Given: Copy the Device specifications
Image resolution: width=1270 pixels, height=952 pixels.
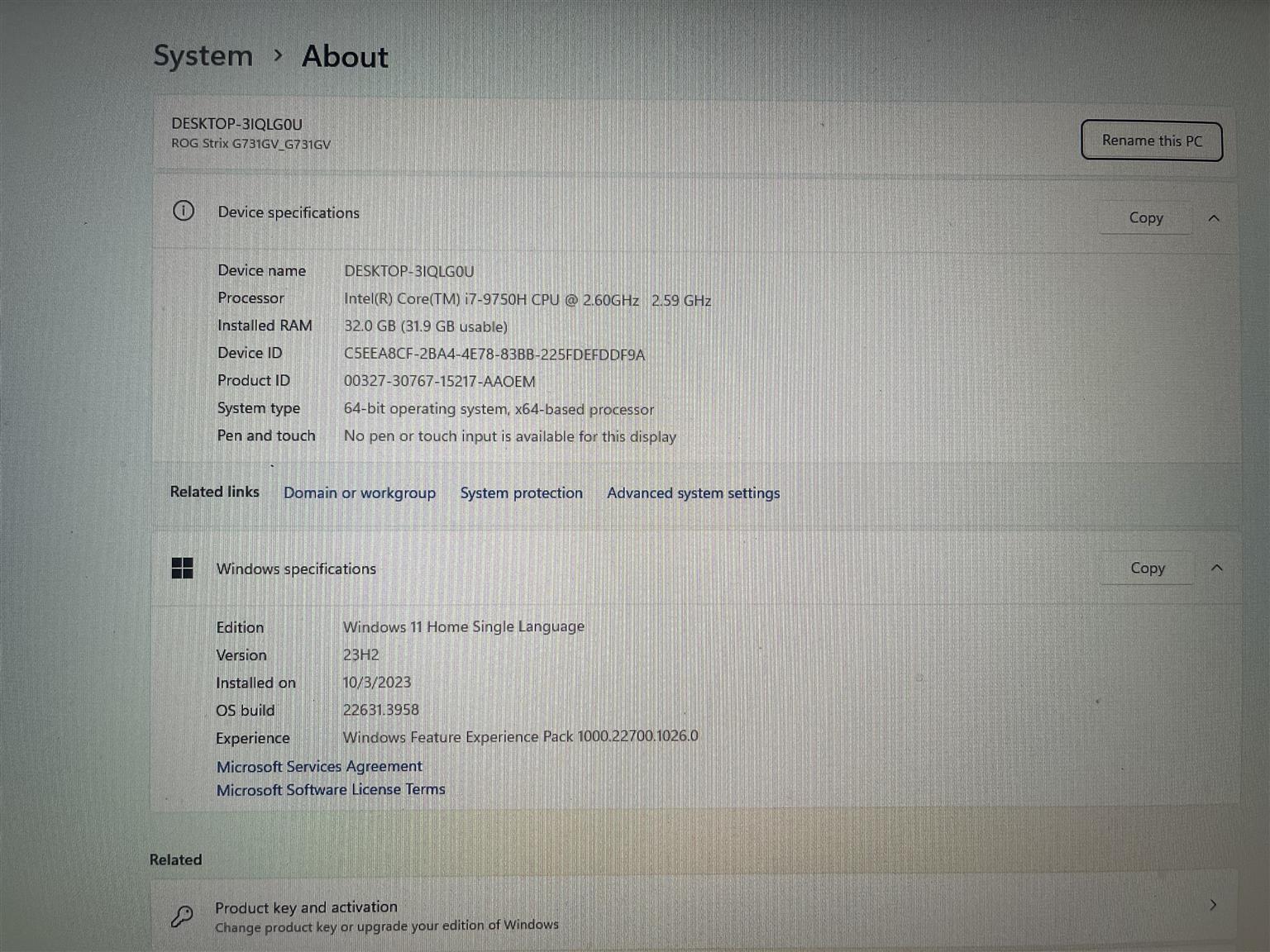Looking at the screenshot, I should 1145,218.
